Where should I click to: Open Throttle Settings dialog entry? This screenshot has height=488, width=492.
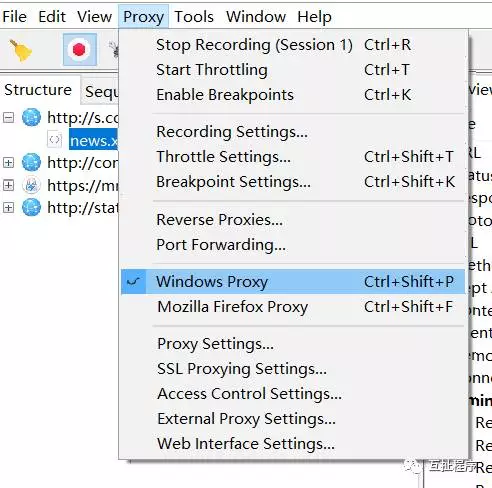[293, 157]
